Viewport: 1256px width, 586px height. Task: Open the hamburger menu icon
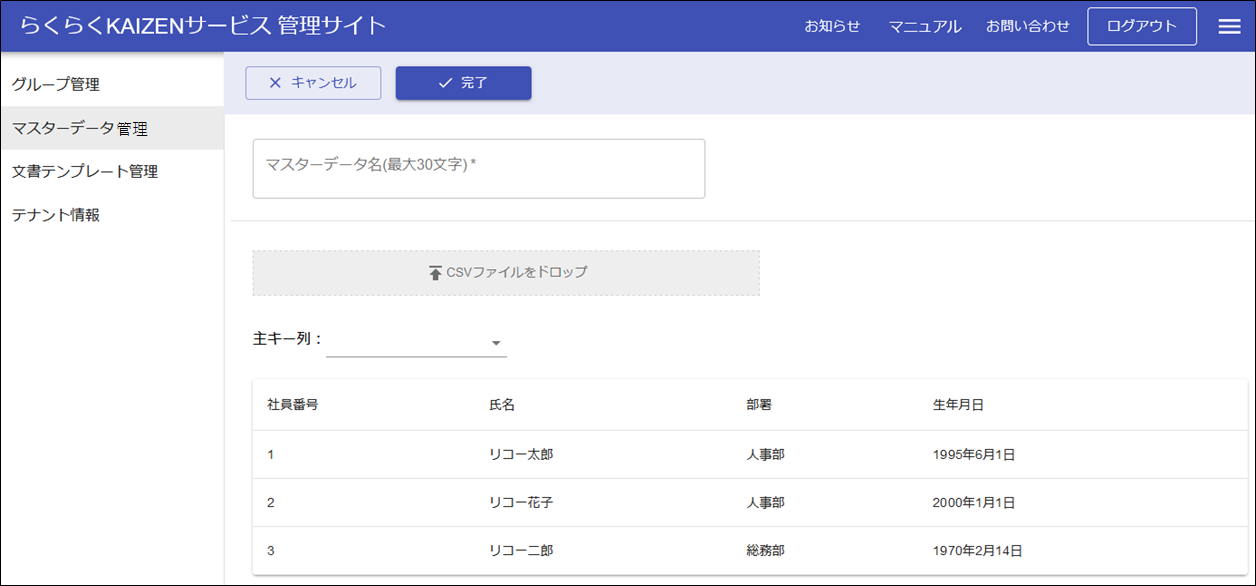(x=1229, y=27)
